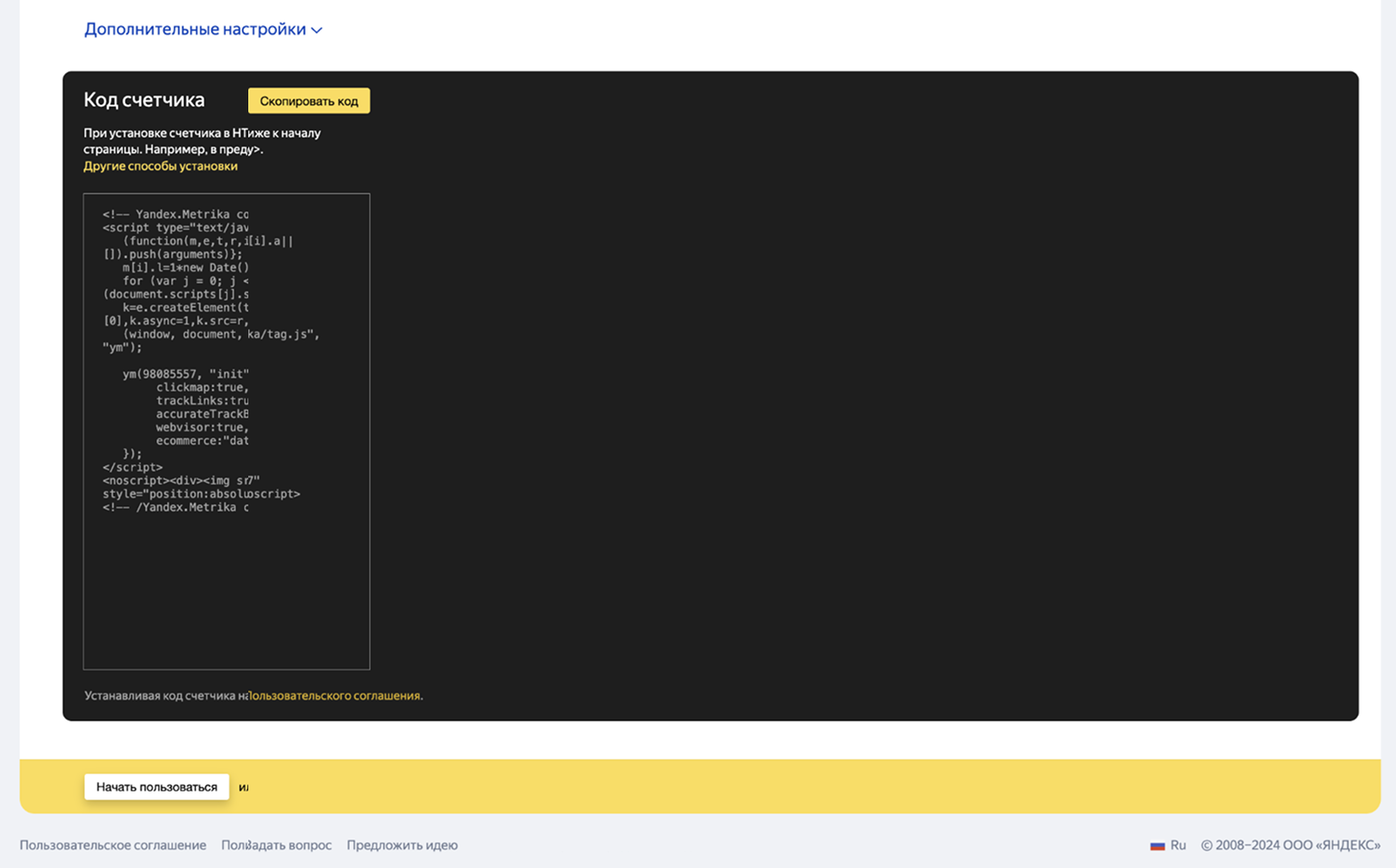Open Другие способы установки link
The height and width of the screenshot is (868, 1396).
pos(161,166)
